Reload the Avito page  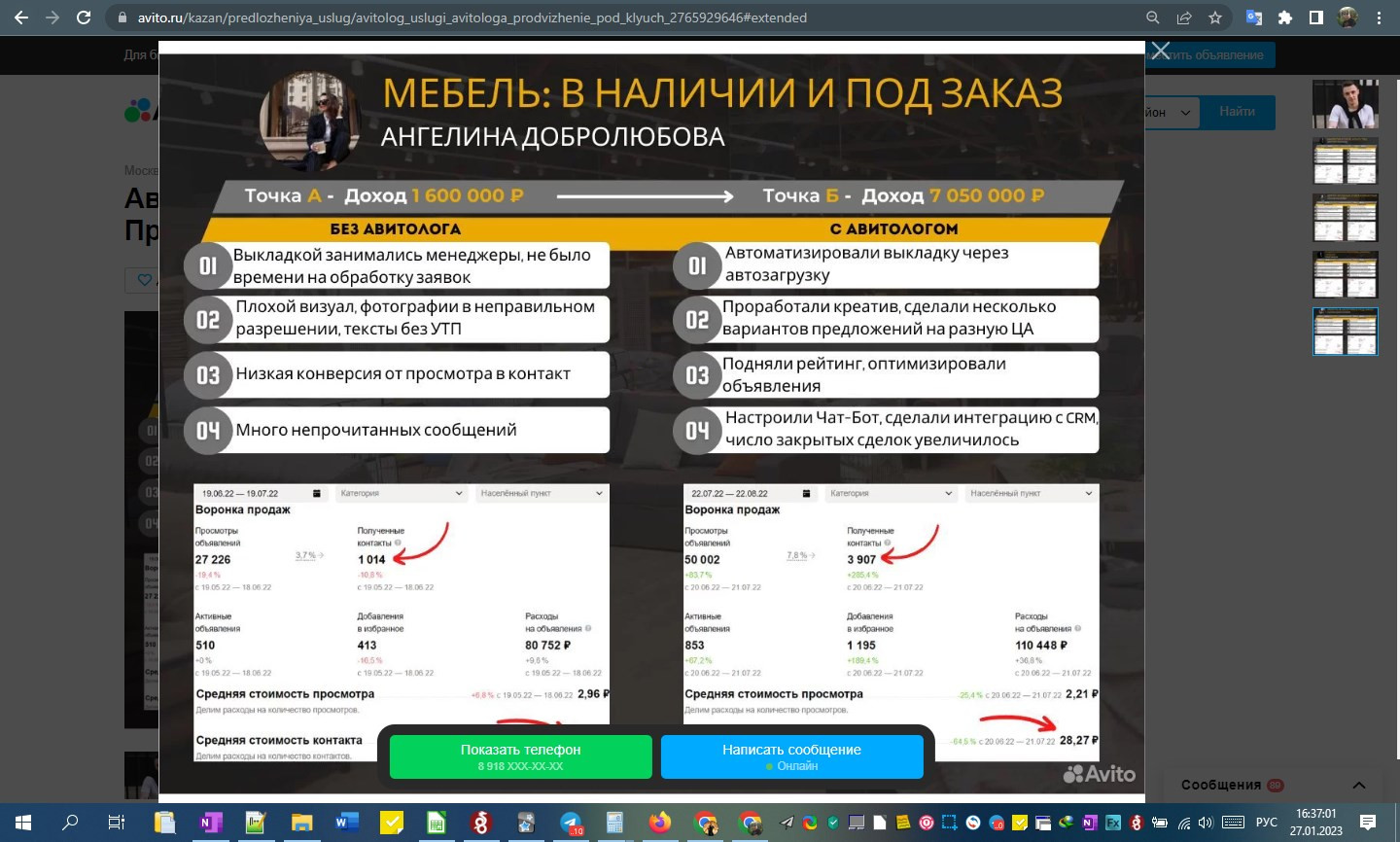[x=84, y=18]
